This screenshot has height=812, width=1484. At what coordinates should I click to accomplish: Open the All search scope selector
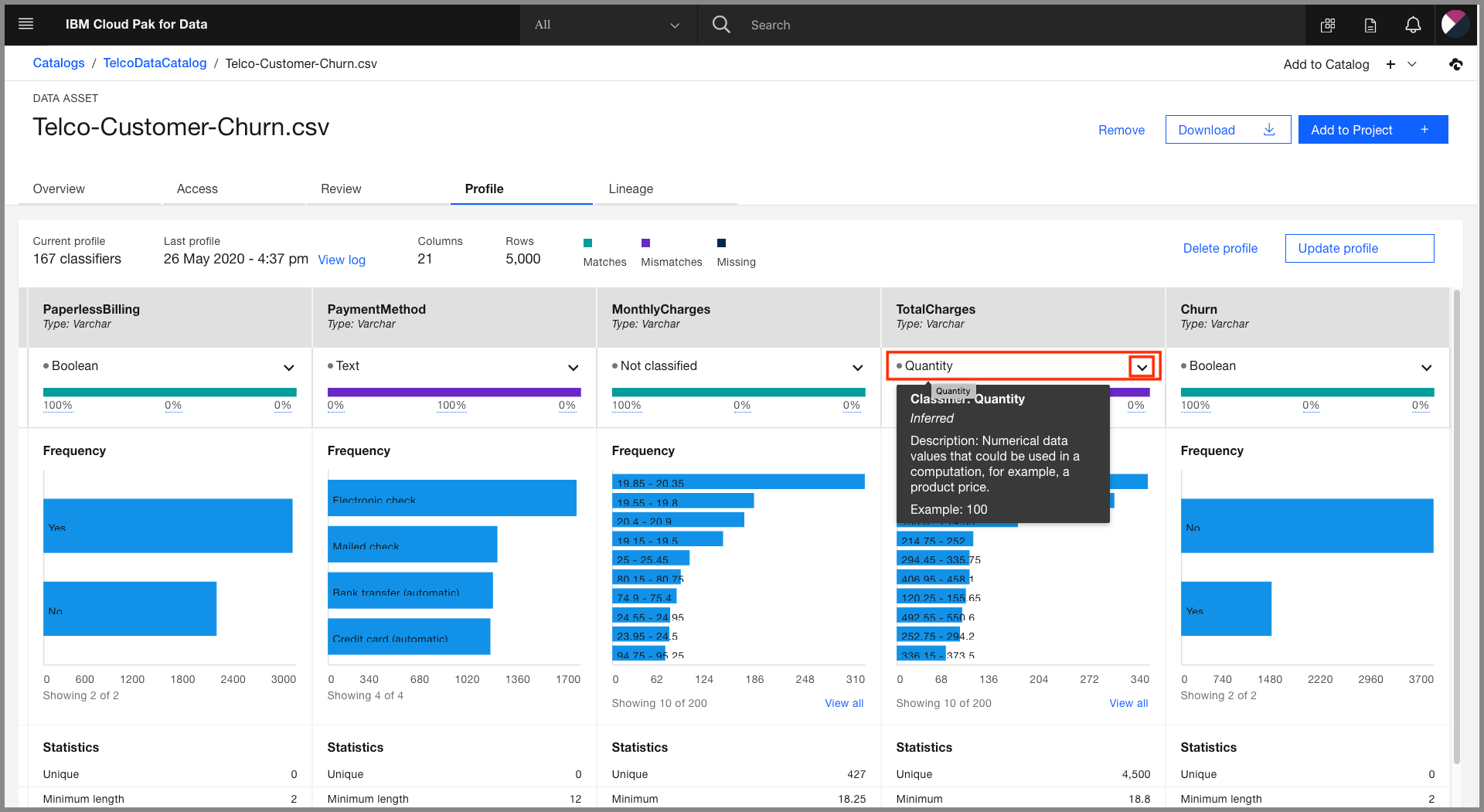(x=608, y=25)
